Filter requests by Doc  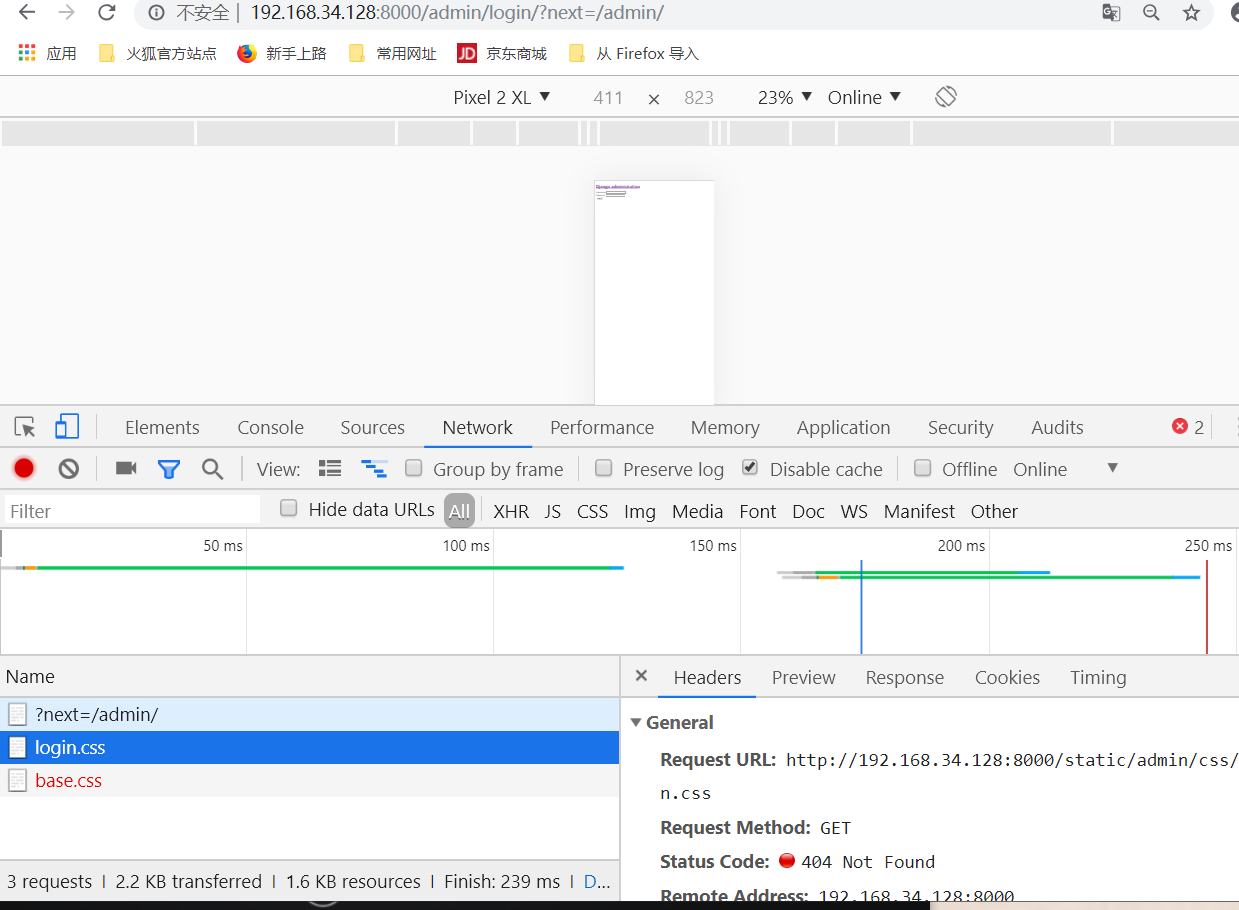pyautogui.click(x=808, y=511)
